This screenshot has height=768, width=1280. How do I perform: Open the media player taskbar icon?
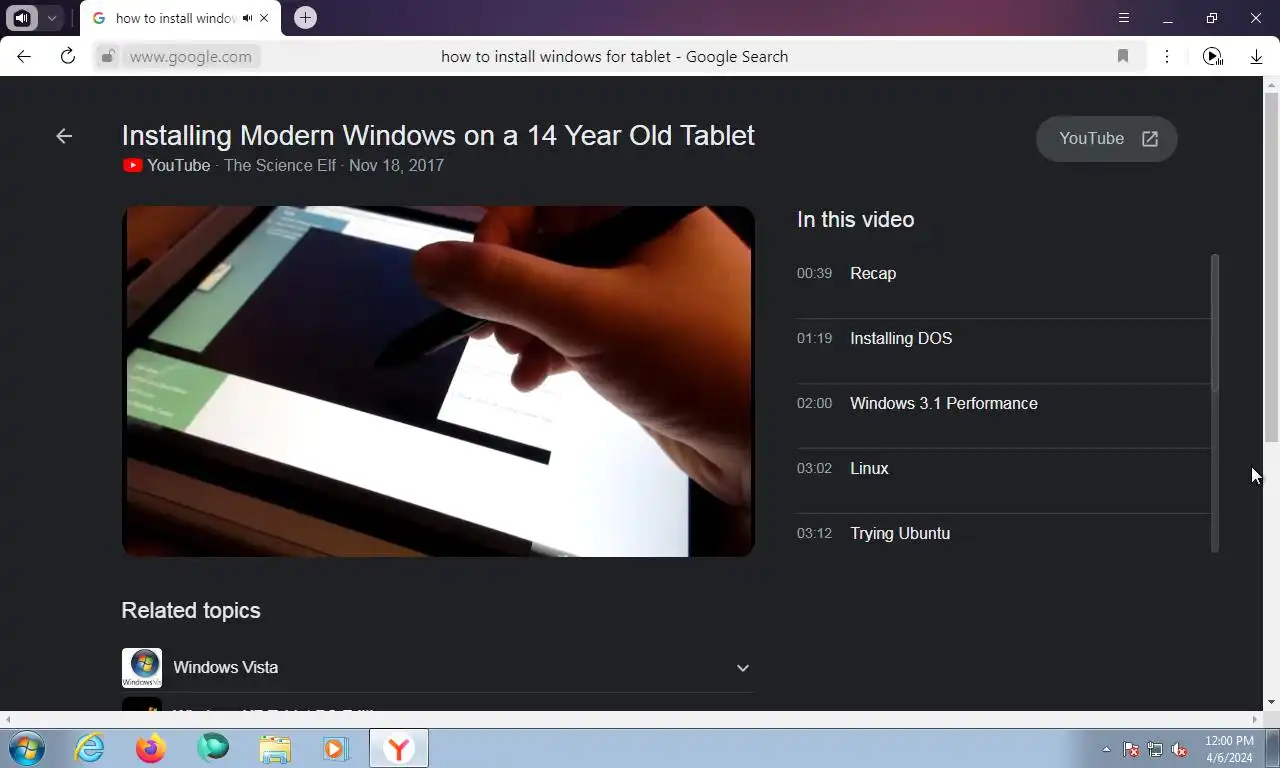(335, 748)
